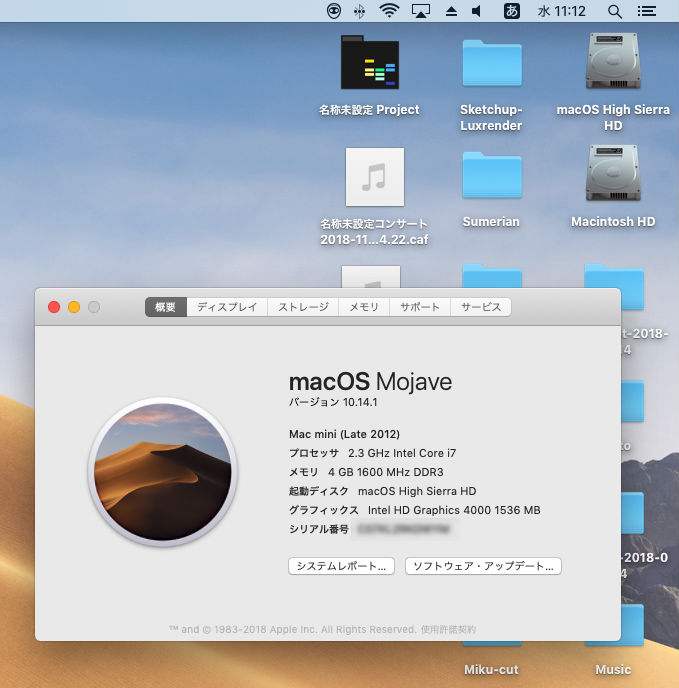Click the バージョン 10.14.1 text
The width and height of the screenshot is (679, 688).
coord(333,402)
